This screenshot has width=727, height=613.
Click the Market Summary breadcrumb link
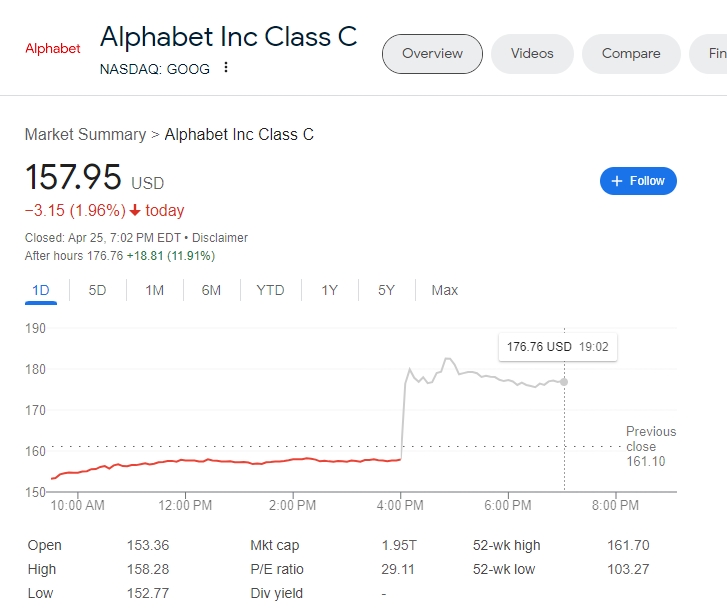pyautogui.click(x=85, y=134)
